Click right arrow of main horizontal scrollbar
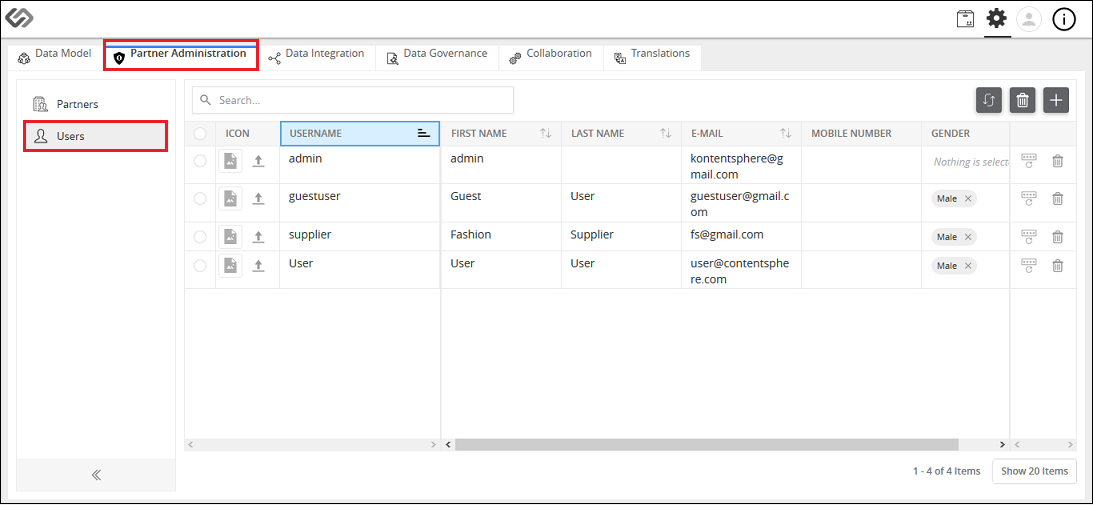 [x=1002, y=444]
